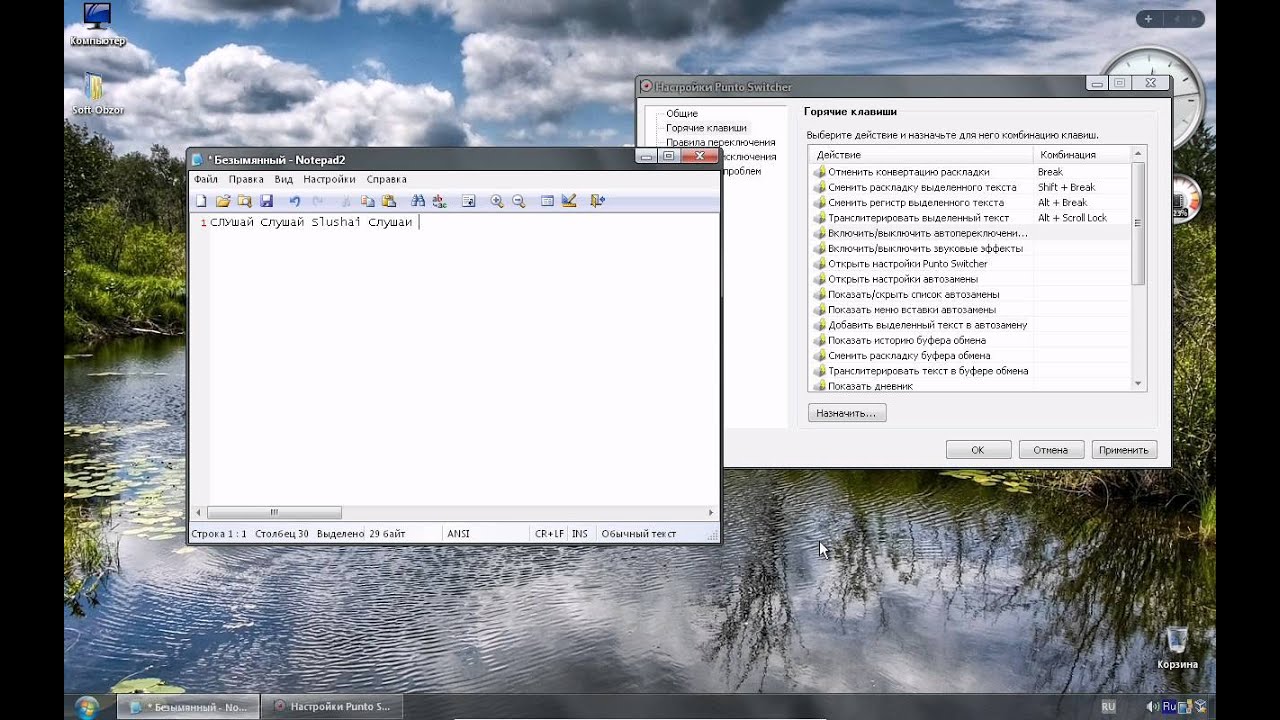Open the Replace tool in Notepad2 toolbar
This screenshot has height=720, width=1280.
(x=439, y=201)
